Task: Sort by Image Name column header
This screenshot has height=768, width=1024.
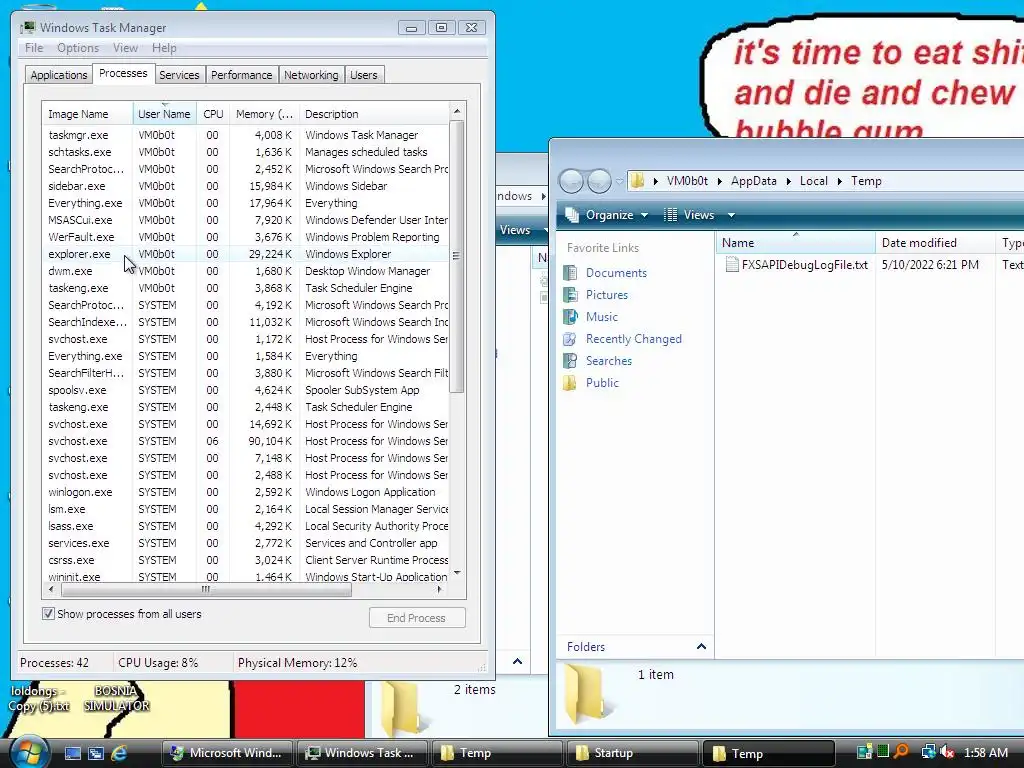Action: [87, 114]
